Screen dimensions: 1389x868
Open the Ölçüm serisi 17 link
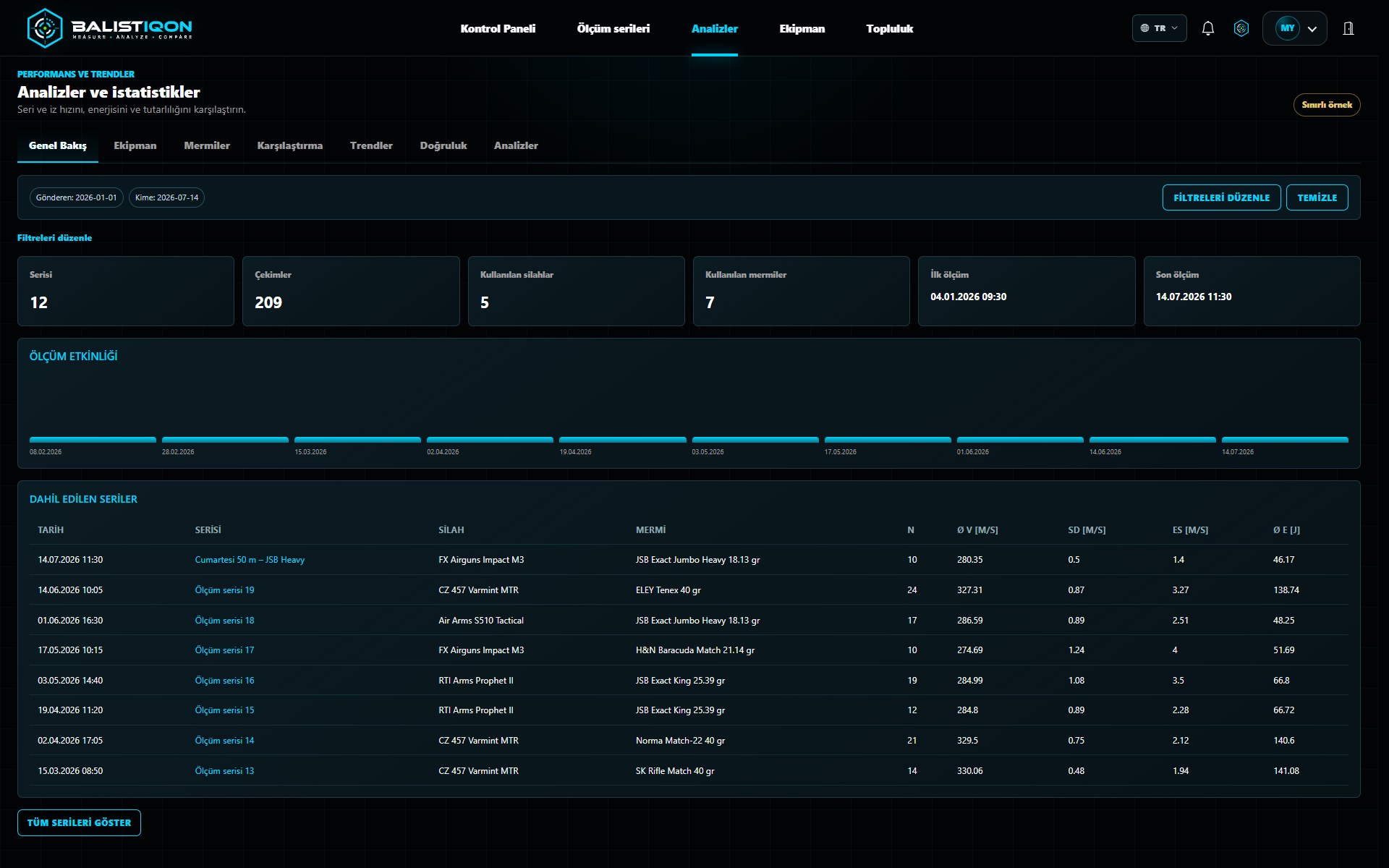(224, 650)
